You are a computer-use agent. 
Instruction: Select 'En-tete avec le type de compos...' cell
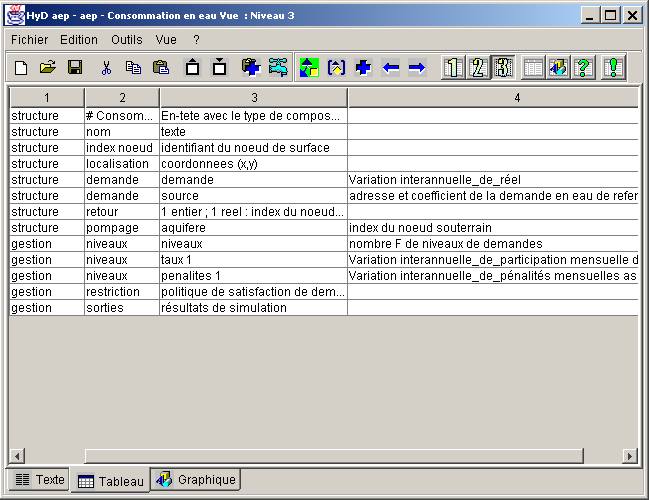253,116
